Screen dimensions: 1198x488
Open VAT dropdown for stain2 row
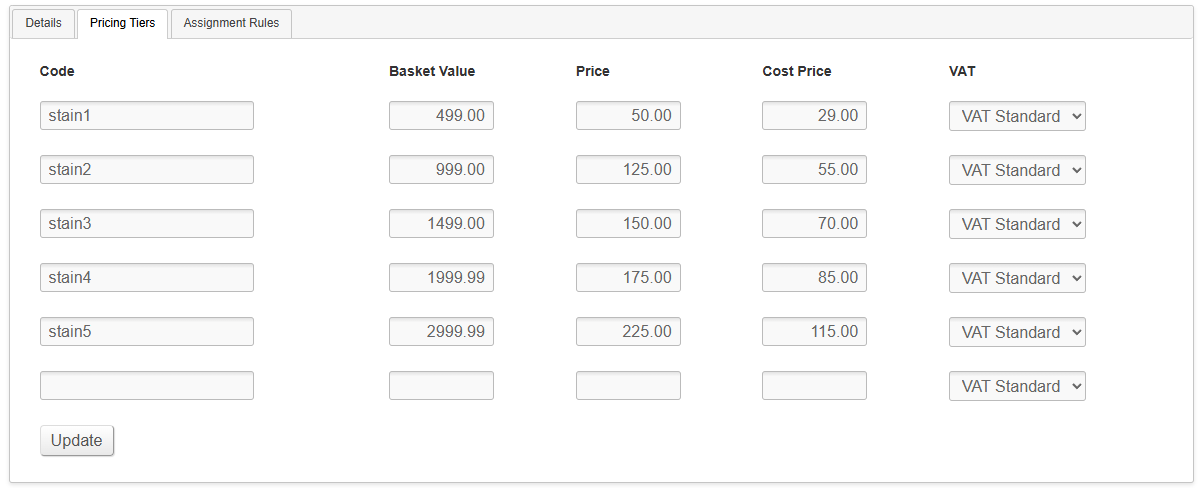(1017, 170)
